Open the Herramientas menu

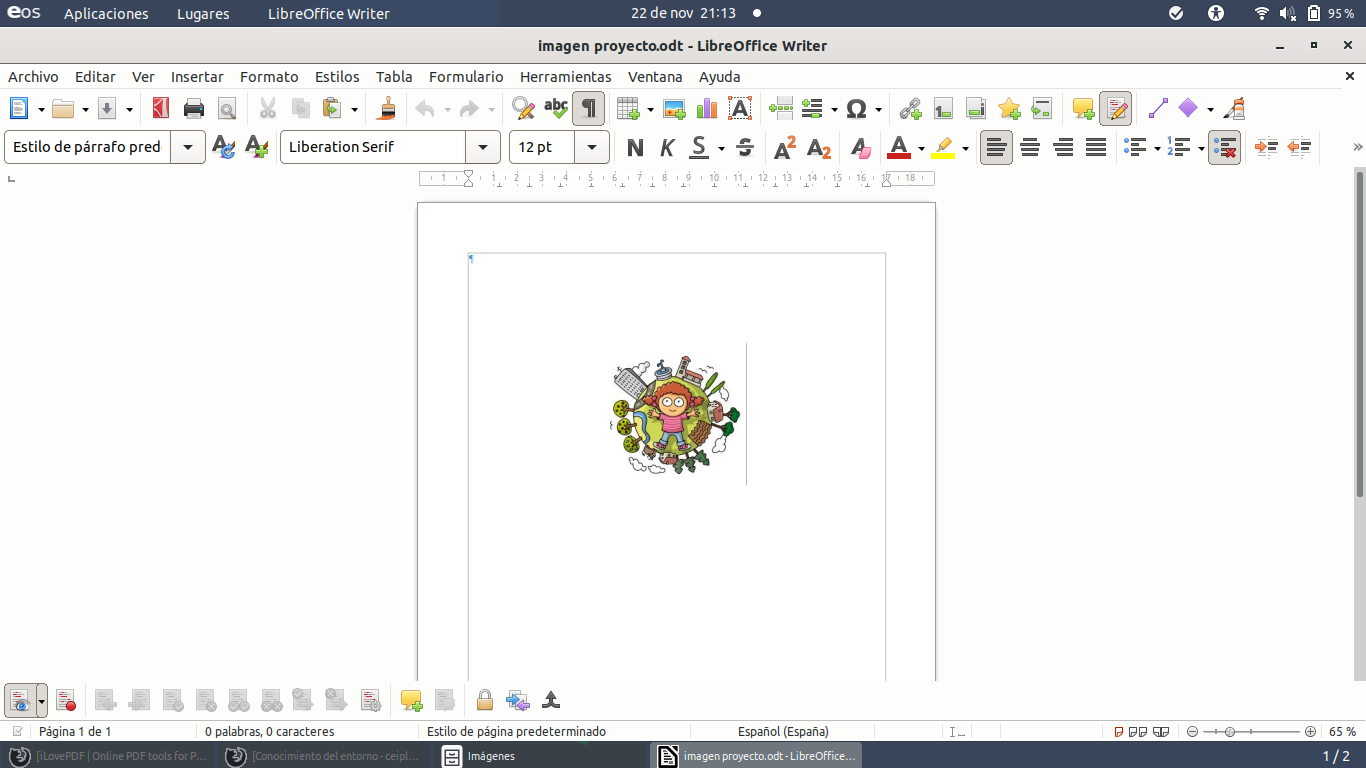coord(565,76)
